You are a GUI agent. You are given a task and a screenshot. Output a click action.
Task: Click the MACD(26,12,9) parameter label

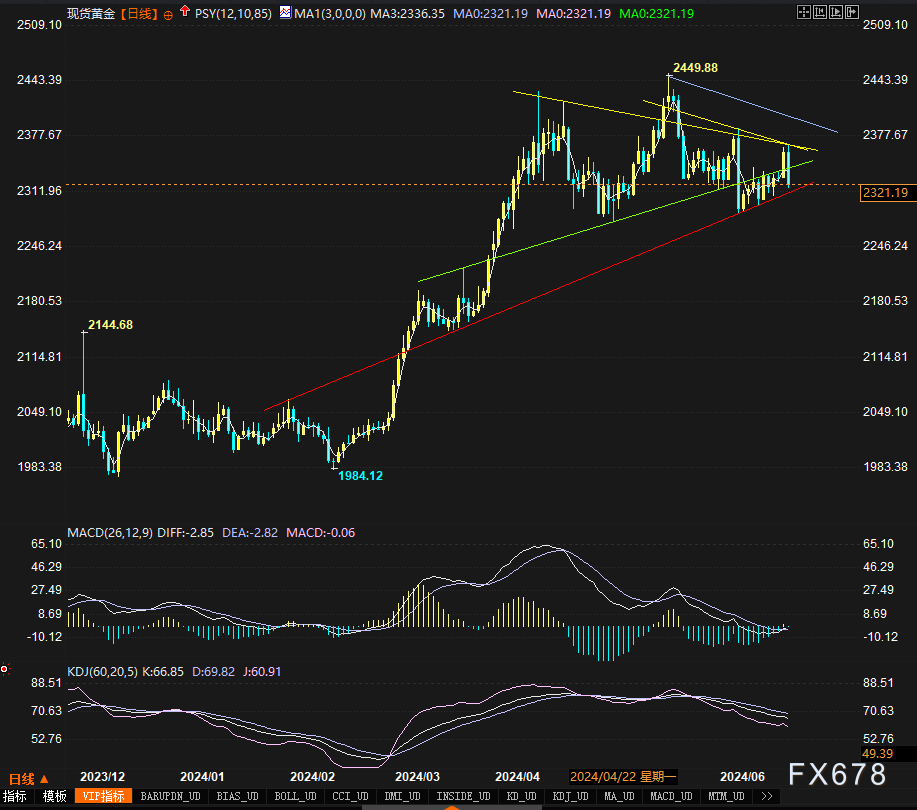[110, 532]
